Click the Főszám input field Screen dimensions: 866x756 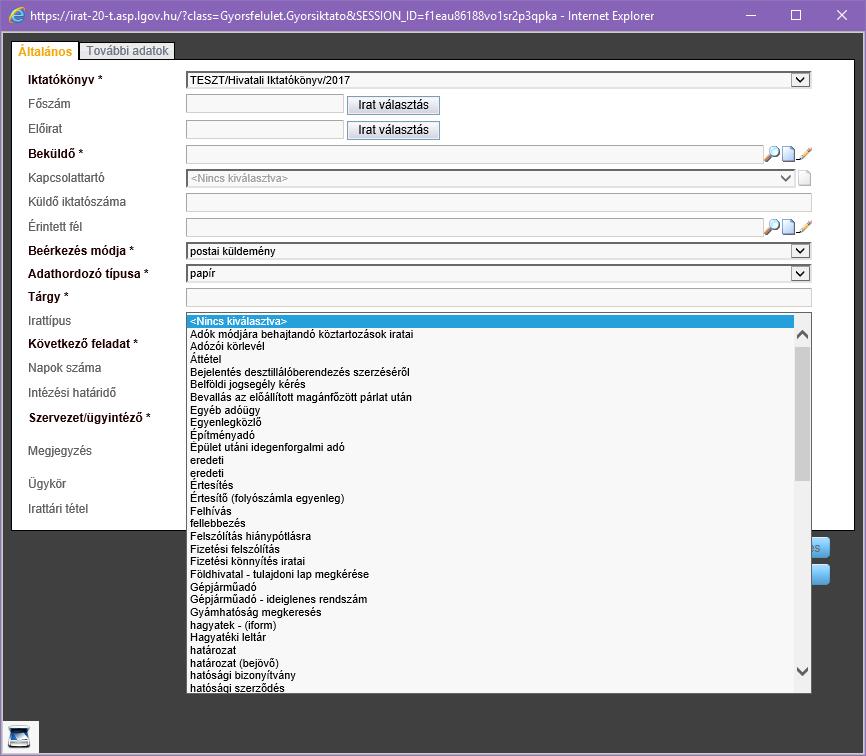click(265, 104)
